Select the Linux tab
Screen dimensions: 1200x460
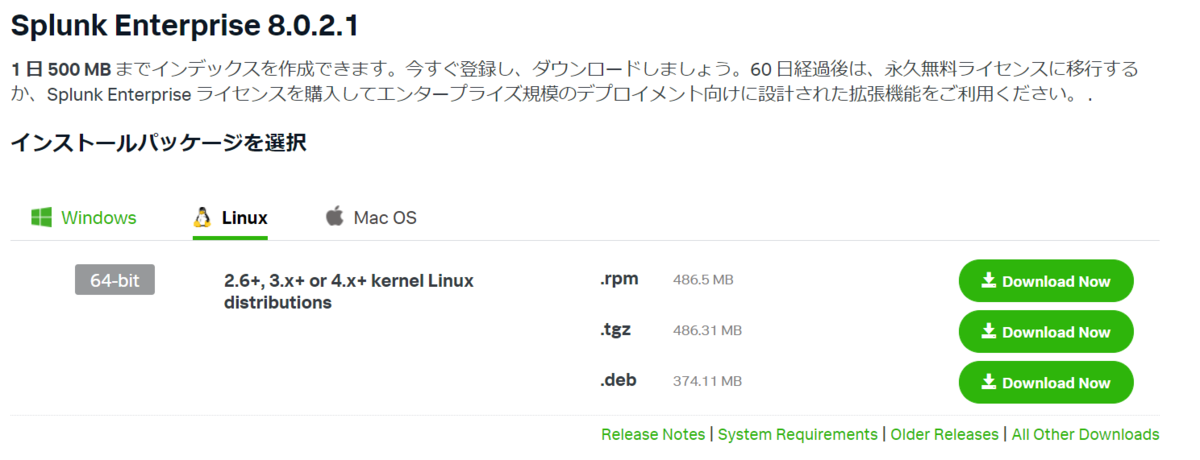(x=230, y=218)
